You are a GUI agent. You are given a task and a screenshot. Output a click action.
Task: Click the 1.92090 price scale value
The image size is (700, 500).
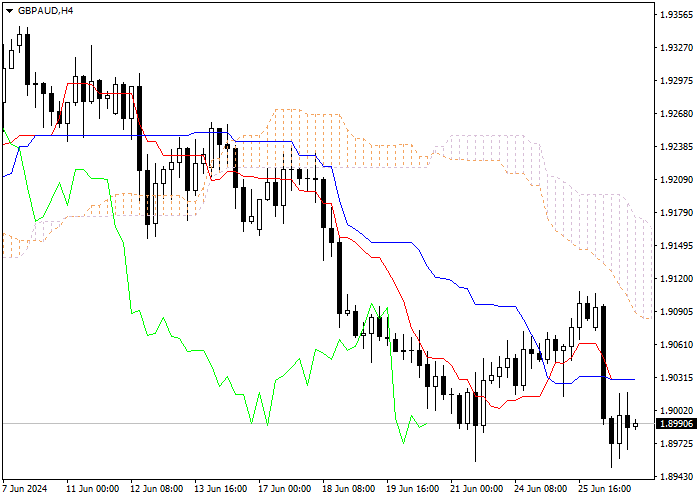(x=677, y=180)
